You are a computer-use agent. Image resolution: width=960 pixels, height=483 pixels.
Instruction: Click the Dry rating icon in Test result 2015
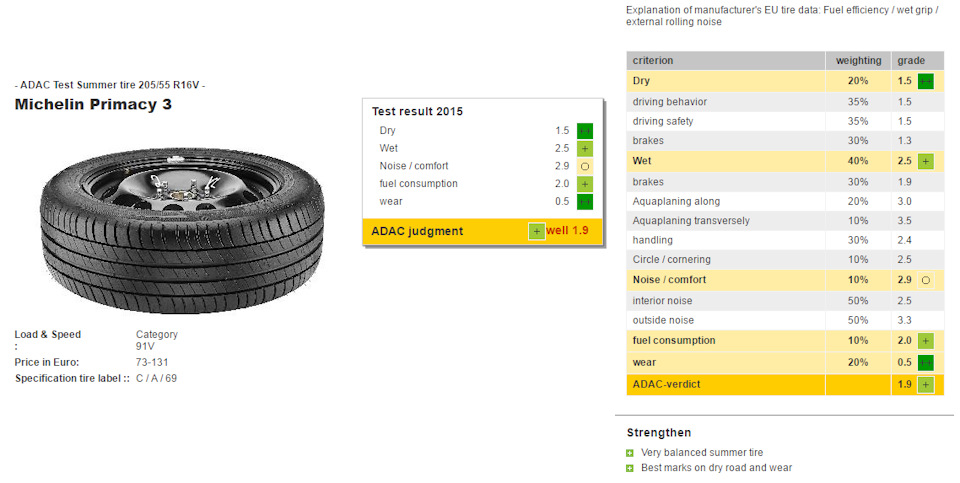tap(585, 131)
